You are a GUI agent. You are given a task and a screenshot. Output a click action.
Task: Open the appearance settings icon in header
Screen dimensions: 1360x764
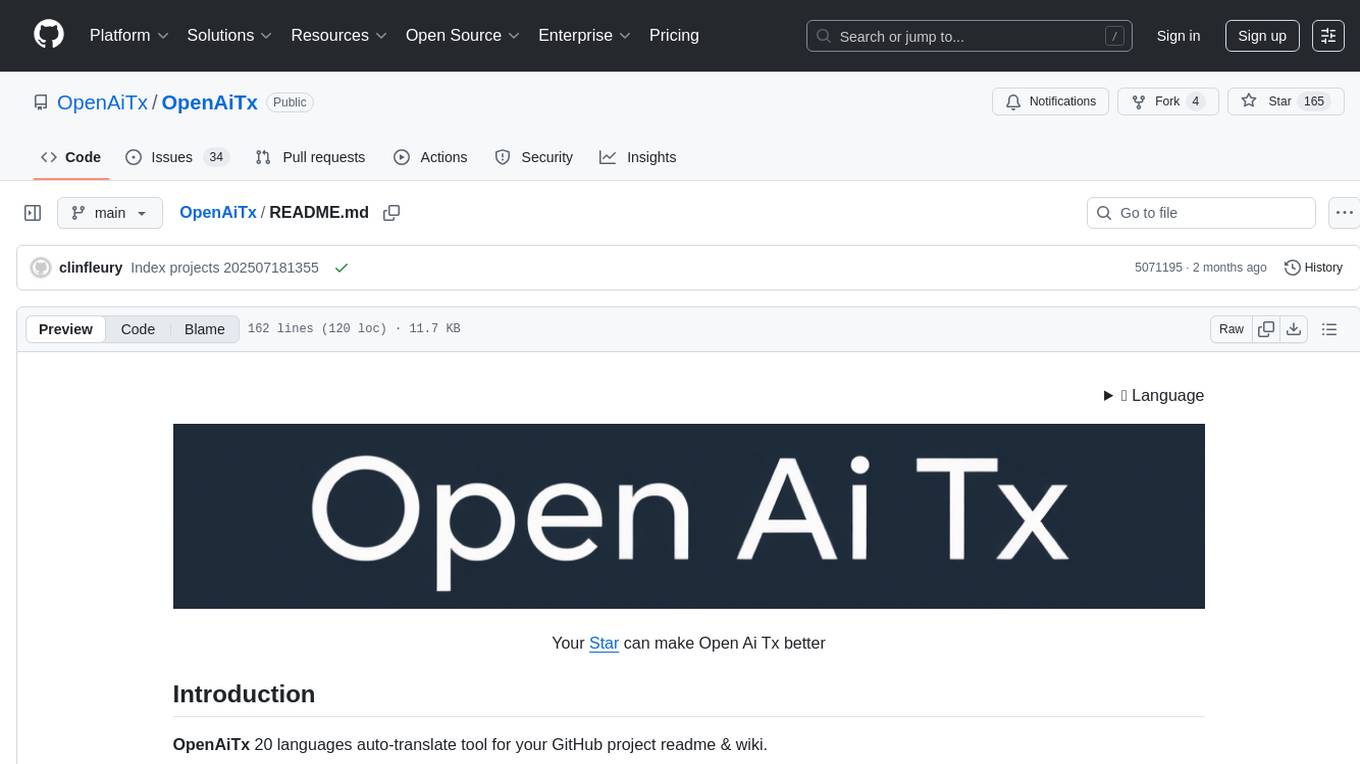tap(1328, 36)
